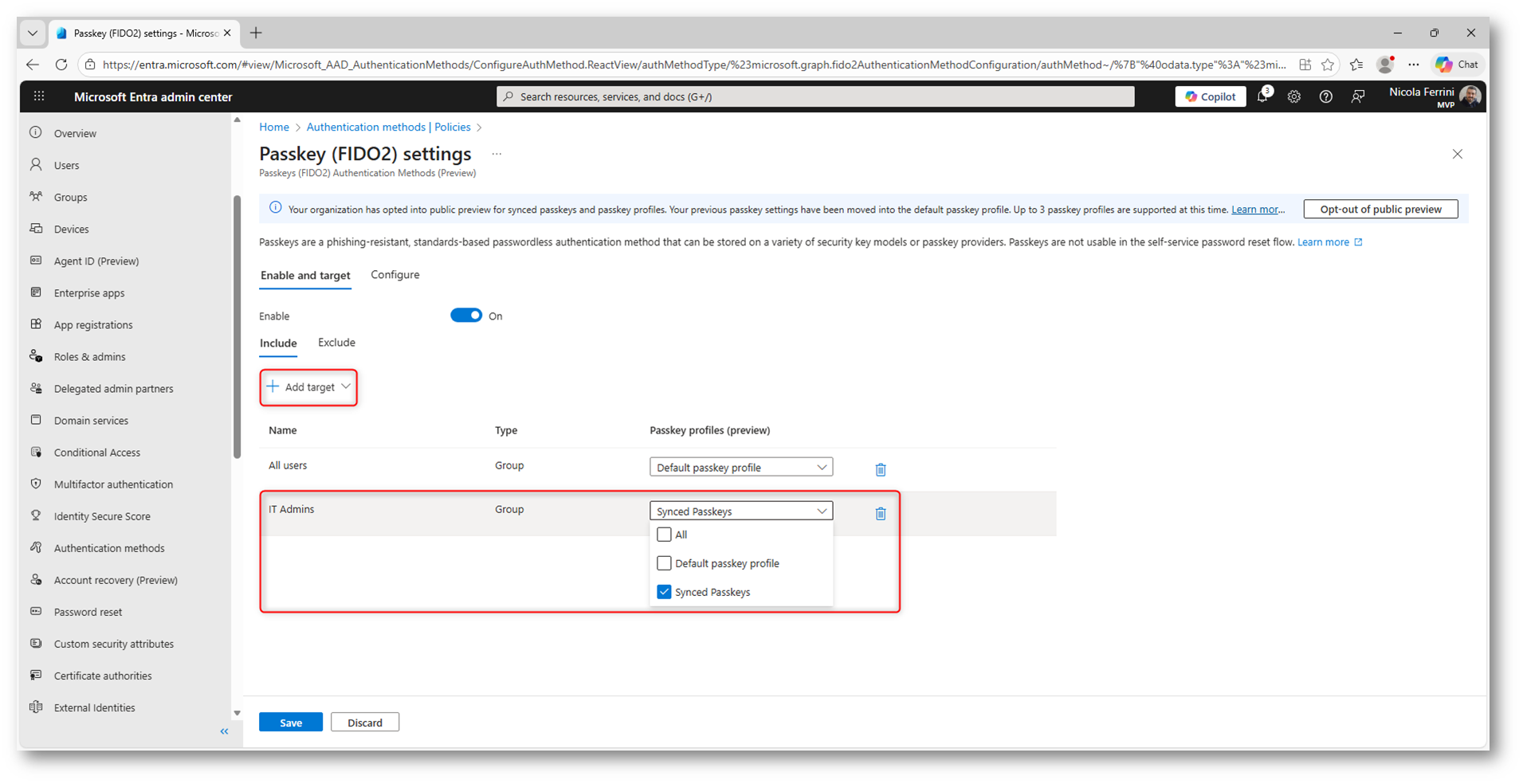Click the search resources input field
The width and height of the screenshot is (1523, 784).
814,96
